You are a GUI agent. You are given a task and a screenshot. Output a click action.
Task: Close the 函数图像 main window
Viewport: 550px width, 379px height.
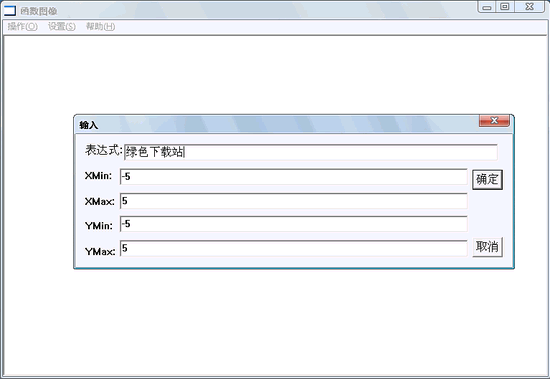[x=530, y=7]
